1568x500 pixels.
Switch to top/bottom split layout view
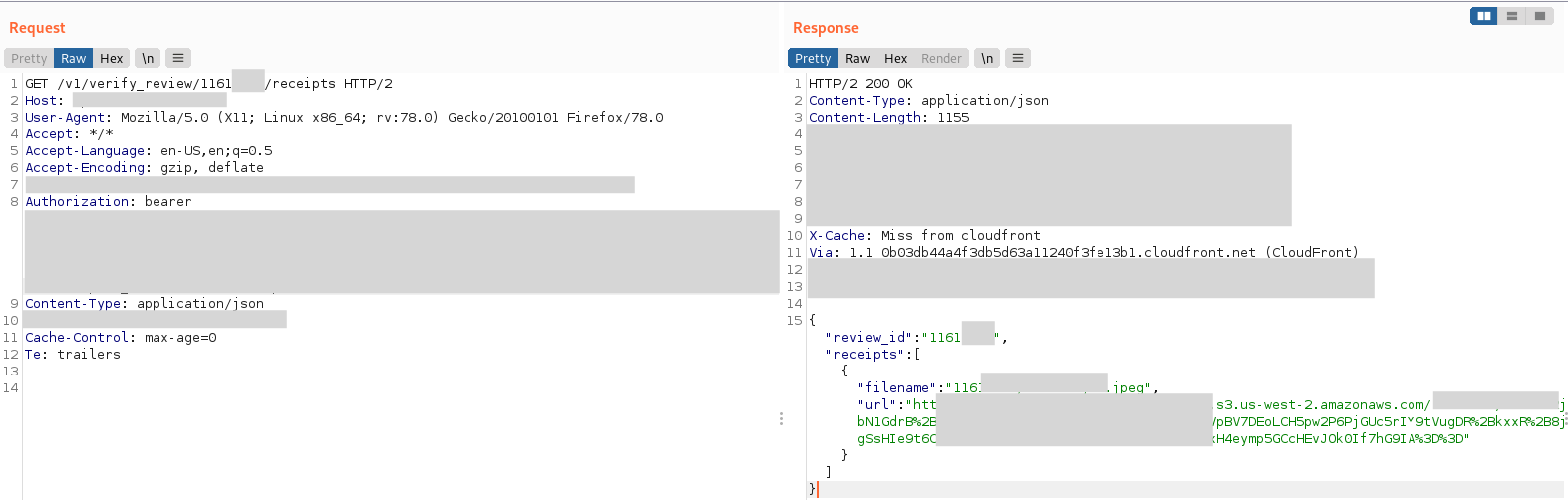(x=1512, y=16)
